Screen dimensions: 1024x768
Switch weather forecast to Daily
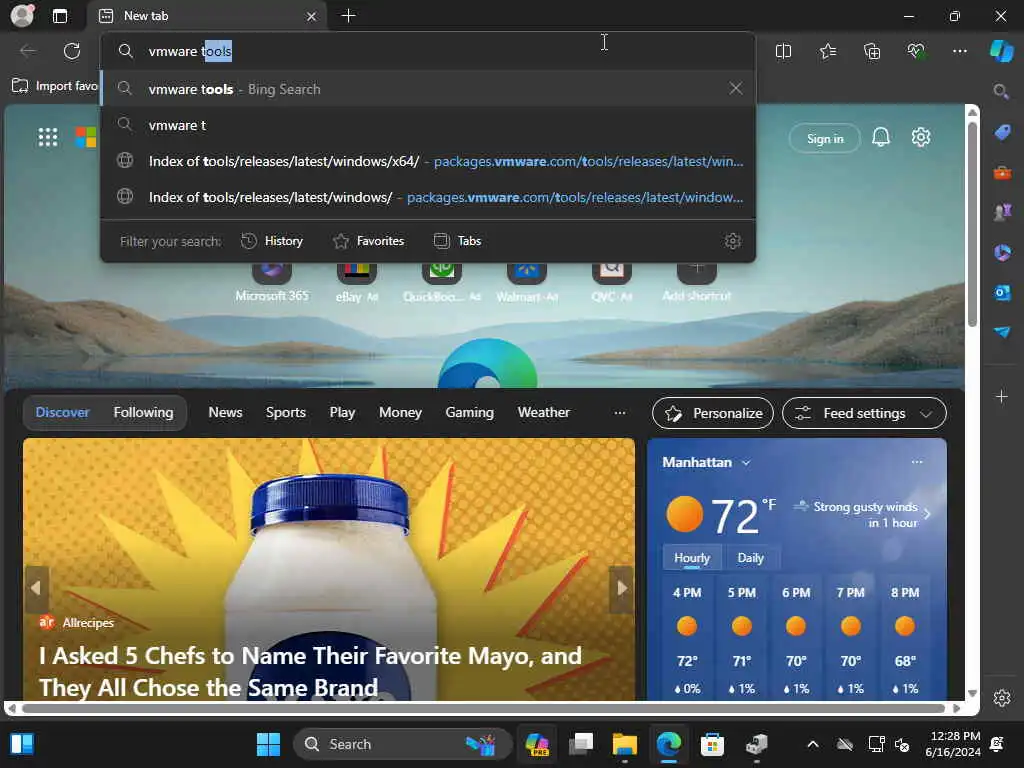(750, 558)
